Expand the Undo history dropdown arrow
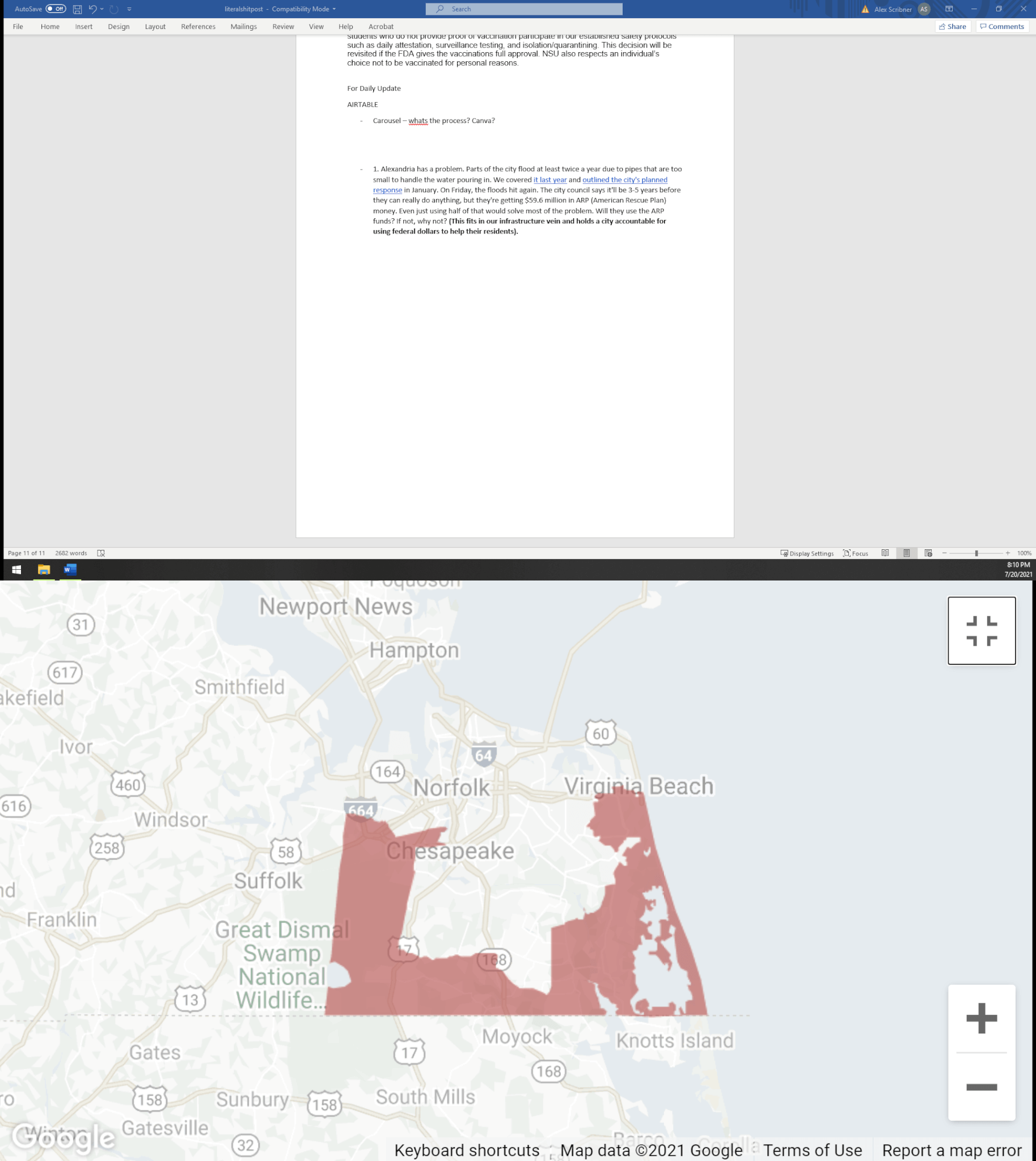 click(x=102, y=9)
